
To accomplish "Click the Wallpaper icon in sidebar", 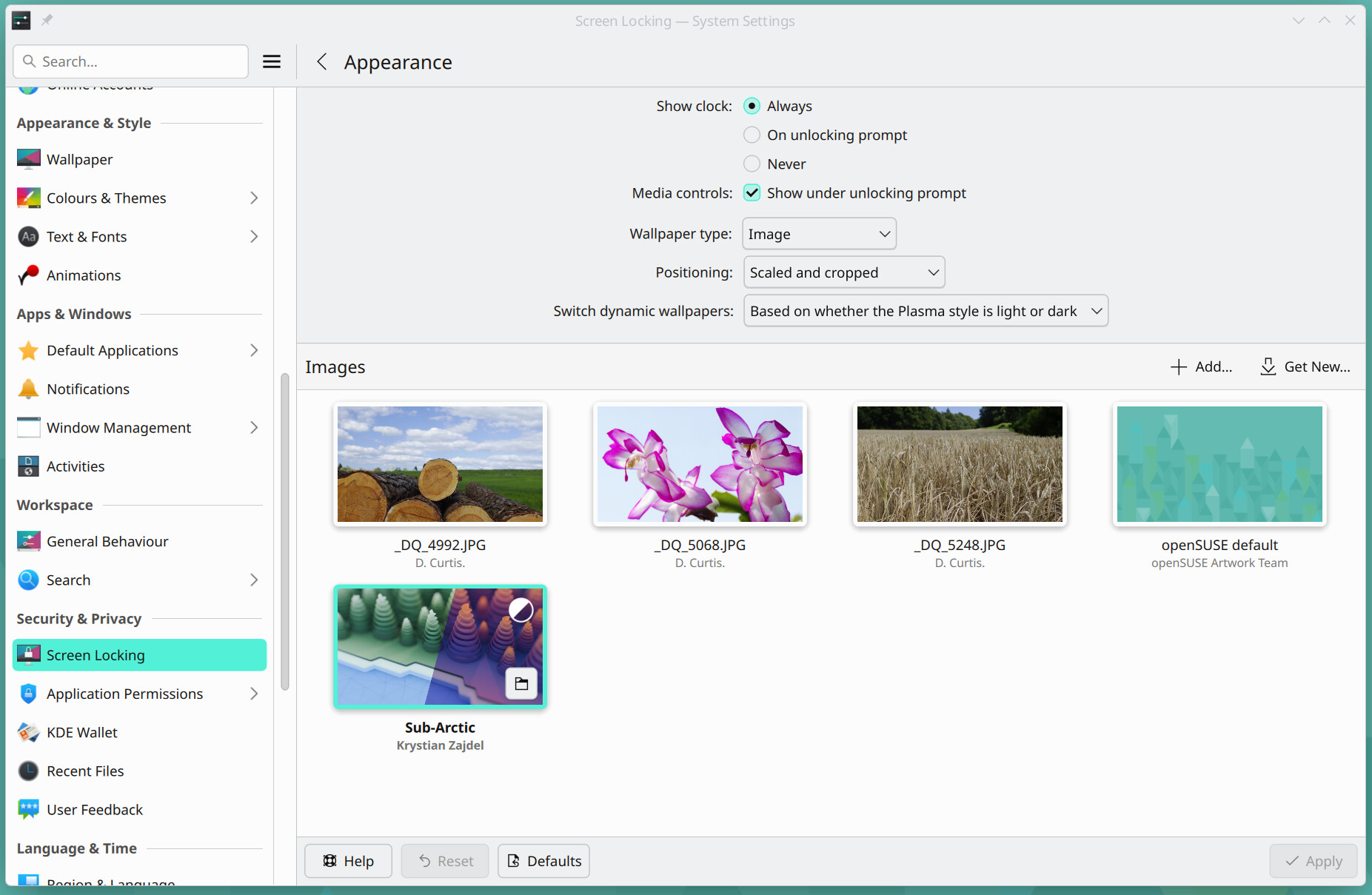I will coord(28,159).
